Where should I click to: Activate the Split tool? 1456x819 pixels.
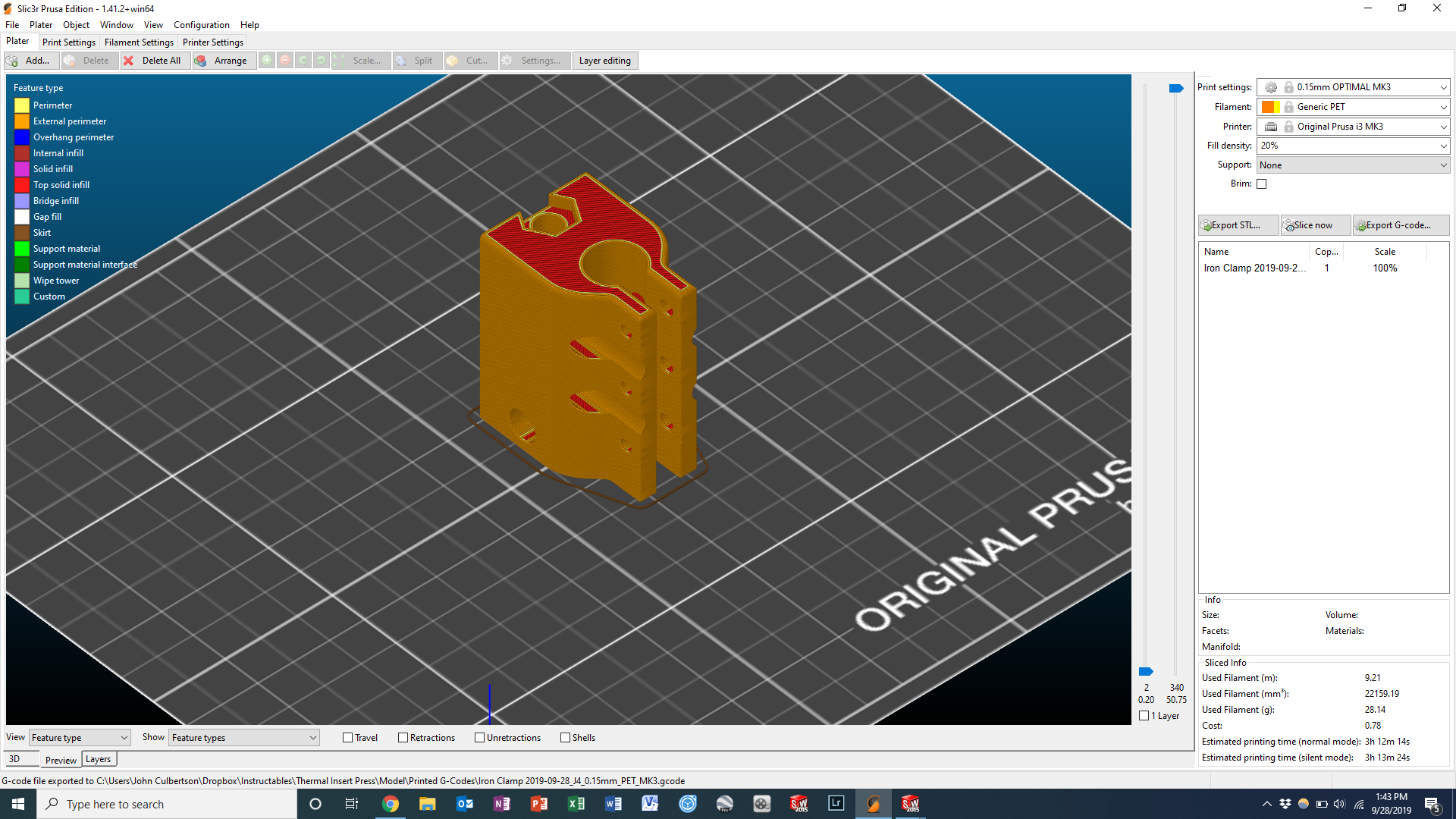pyautogui.click(x=416, y=60)
